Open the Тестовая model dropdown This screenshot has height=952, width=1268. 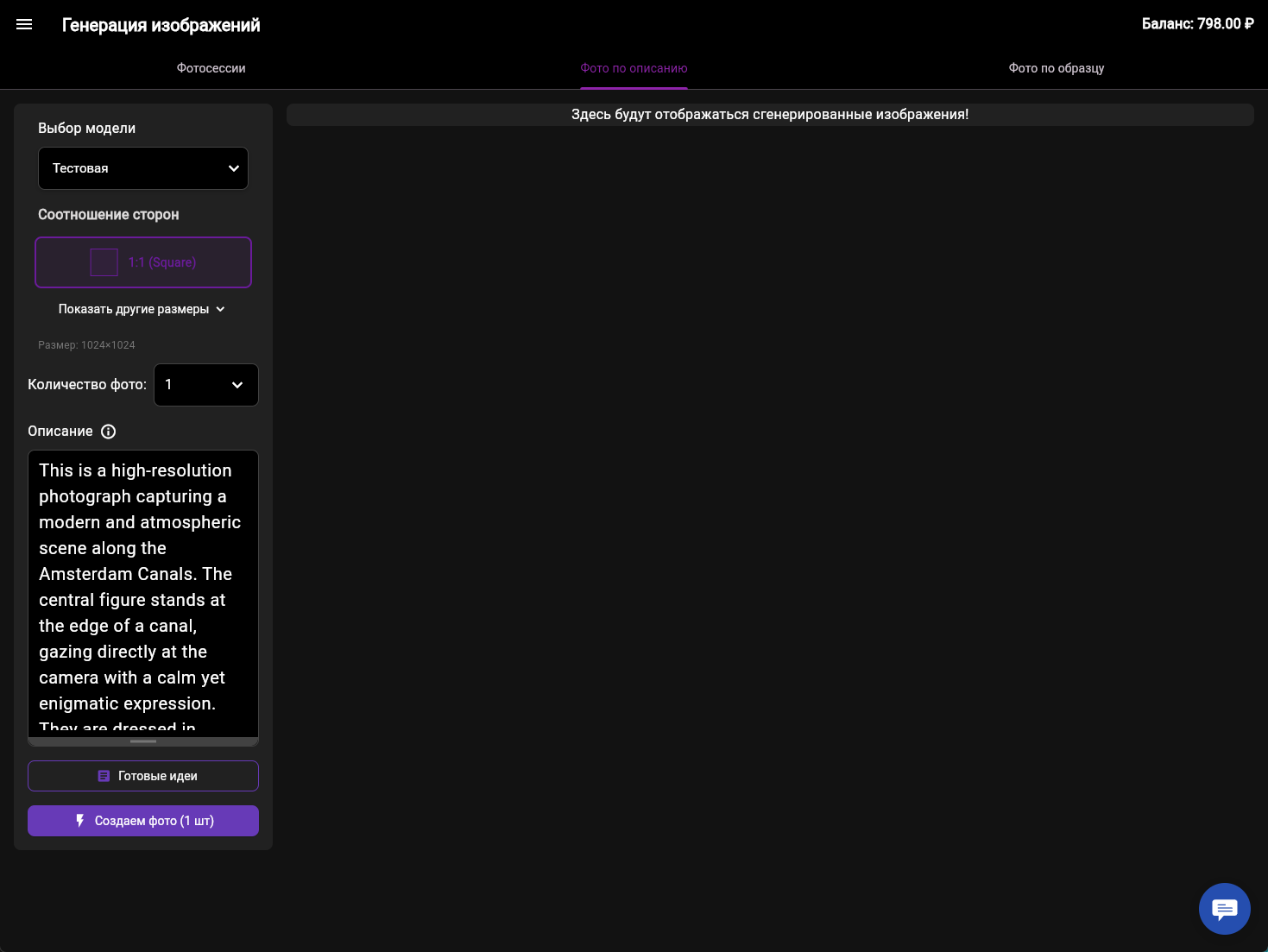point(143,168)
